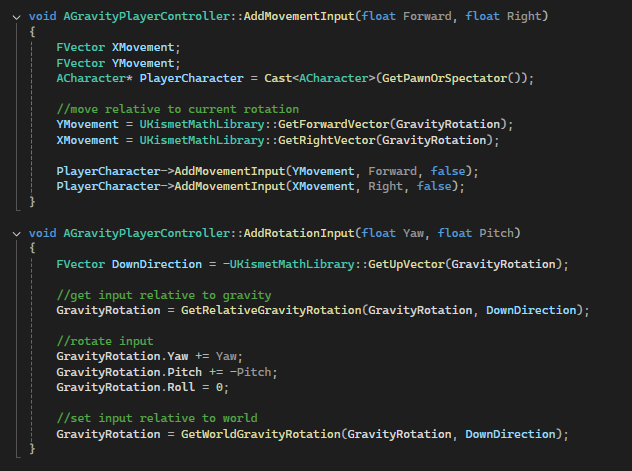Click GetRightVector in the XMovement assignment
The height and width of the screenshot is (471, 632).
pyautogui.click(x=326, y=140)
